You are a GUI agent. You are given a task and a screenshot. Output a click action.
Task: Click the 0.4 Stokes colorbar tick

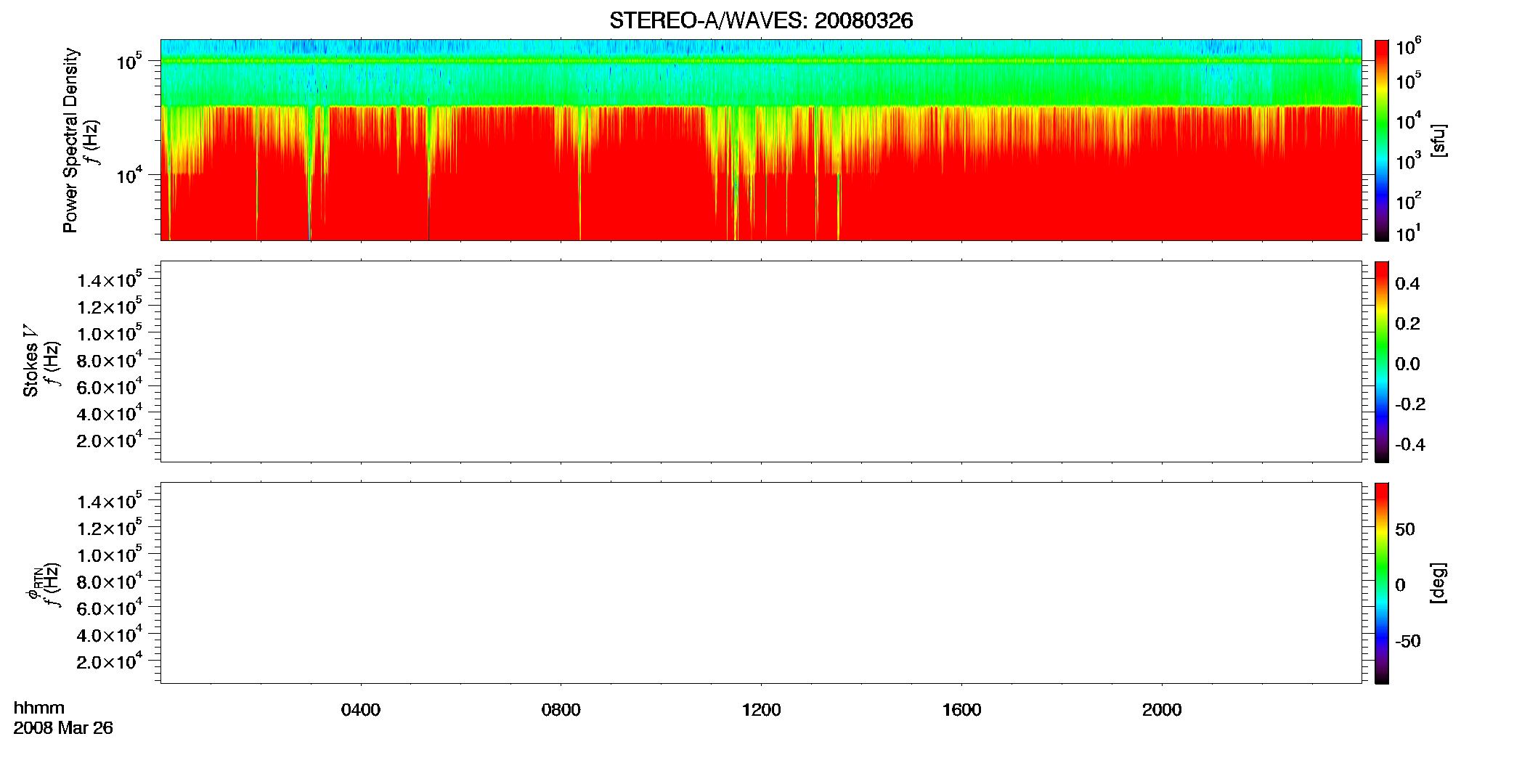[x=1407, y=284]
